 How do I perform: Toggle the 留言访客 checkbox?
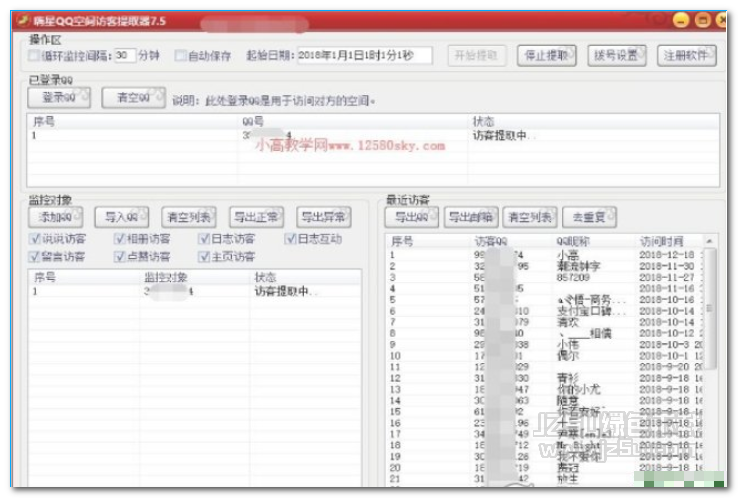tap(34, 257)
